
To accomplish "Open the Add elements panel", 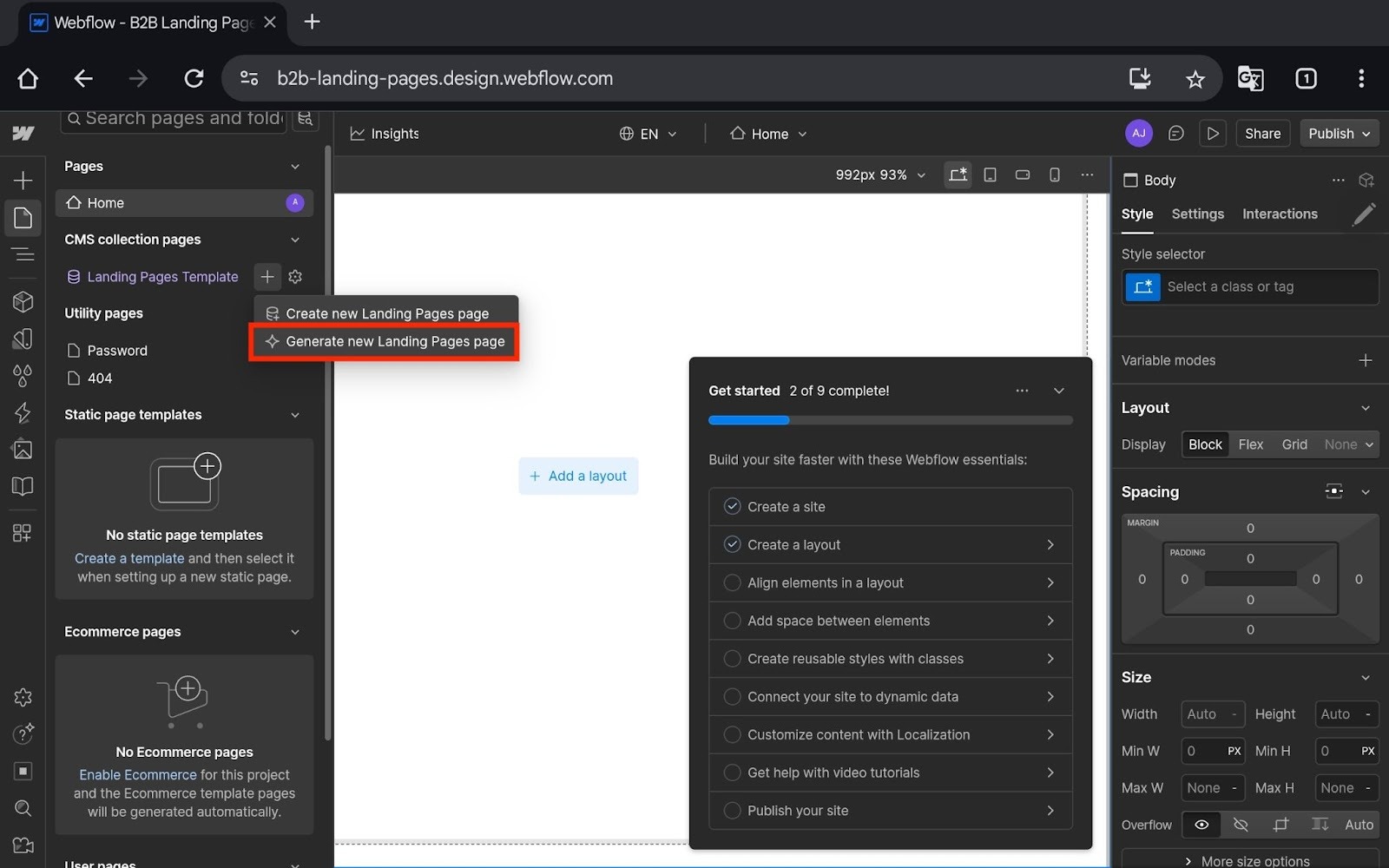I will coord(23,180).
